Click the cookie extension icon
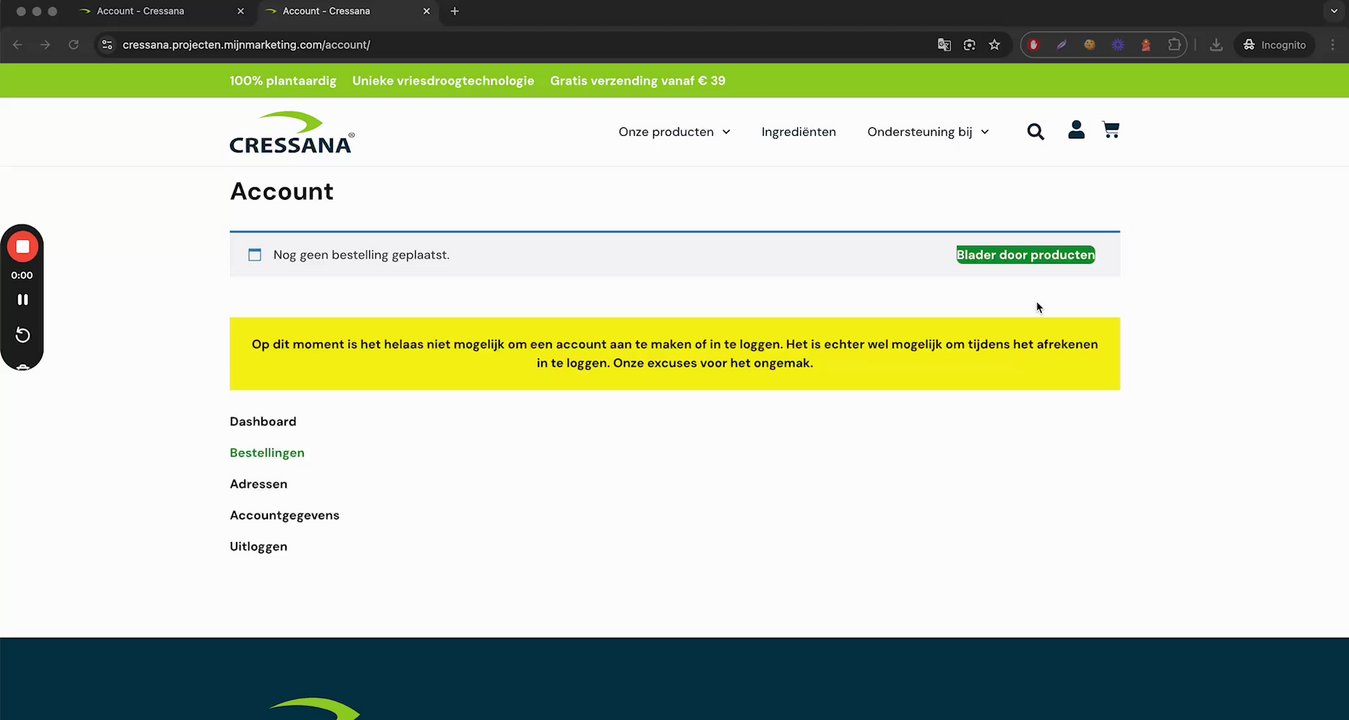This screenshot has width=1349, height=720. click(1090, 45)
